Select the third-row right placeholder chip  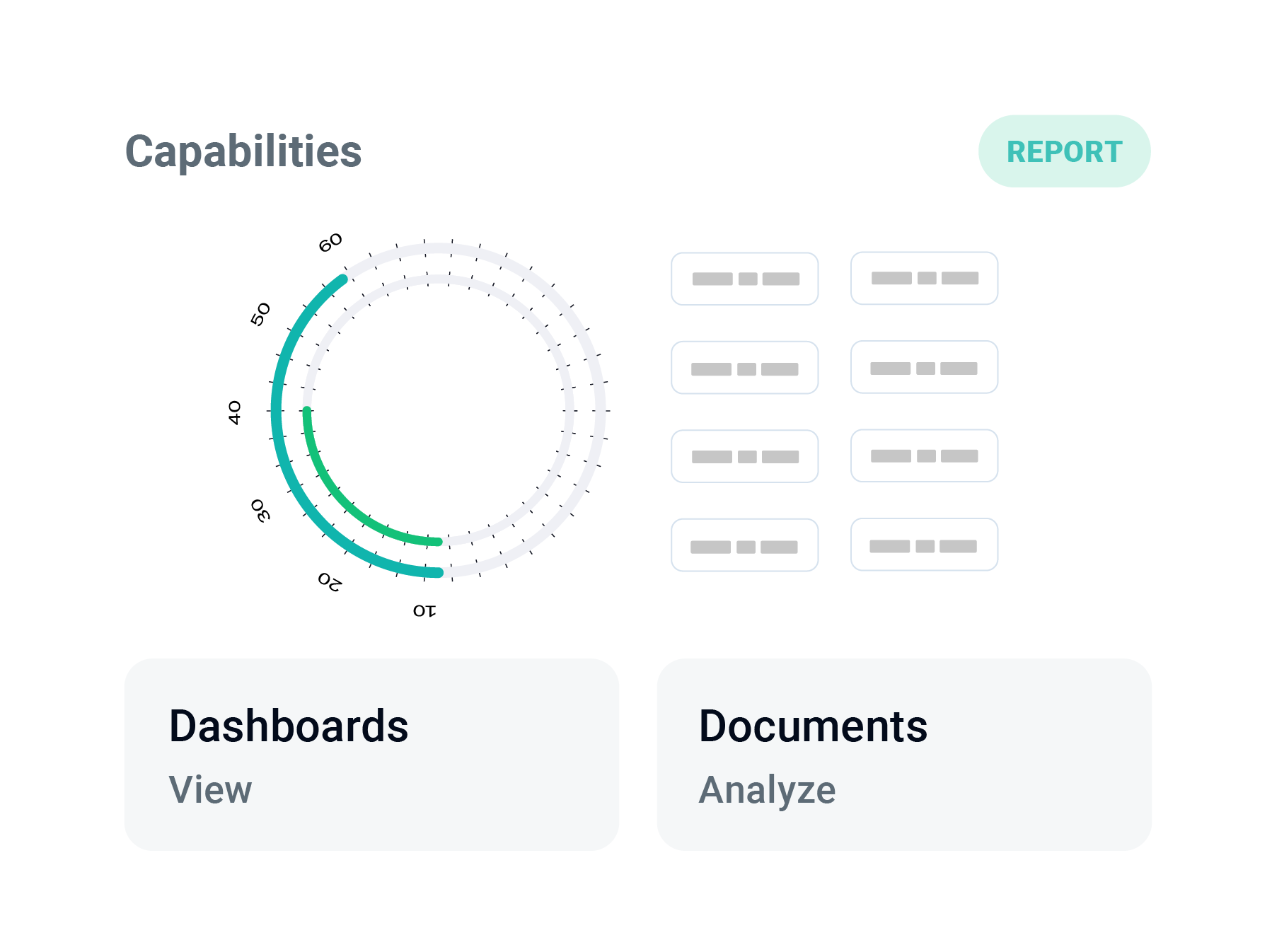pyautogui.click(x=924, y=455)
